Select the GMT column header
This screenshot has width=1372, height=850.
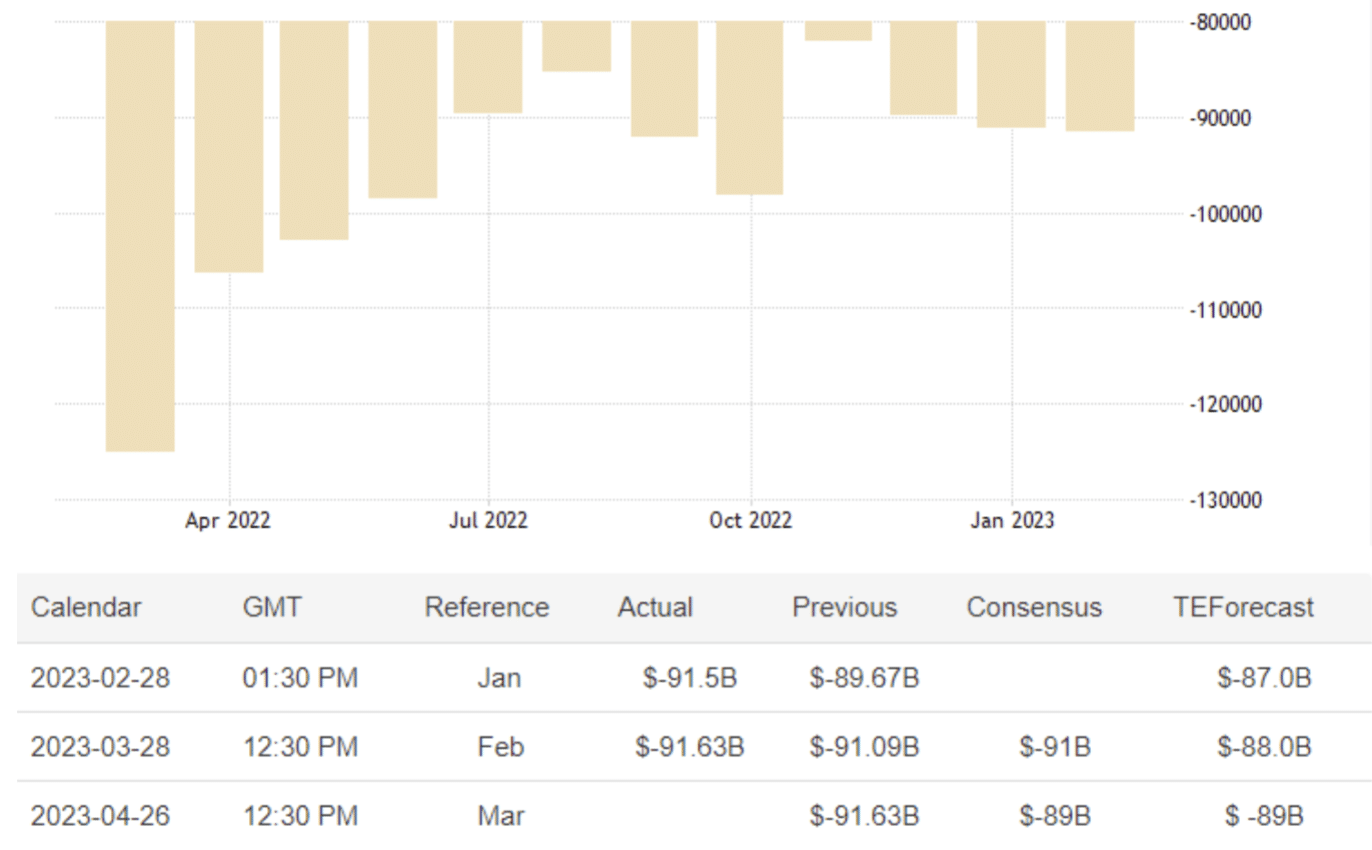(x=272, y=607)
